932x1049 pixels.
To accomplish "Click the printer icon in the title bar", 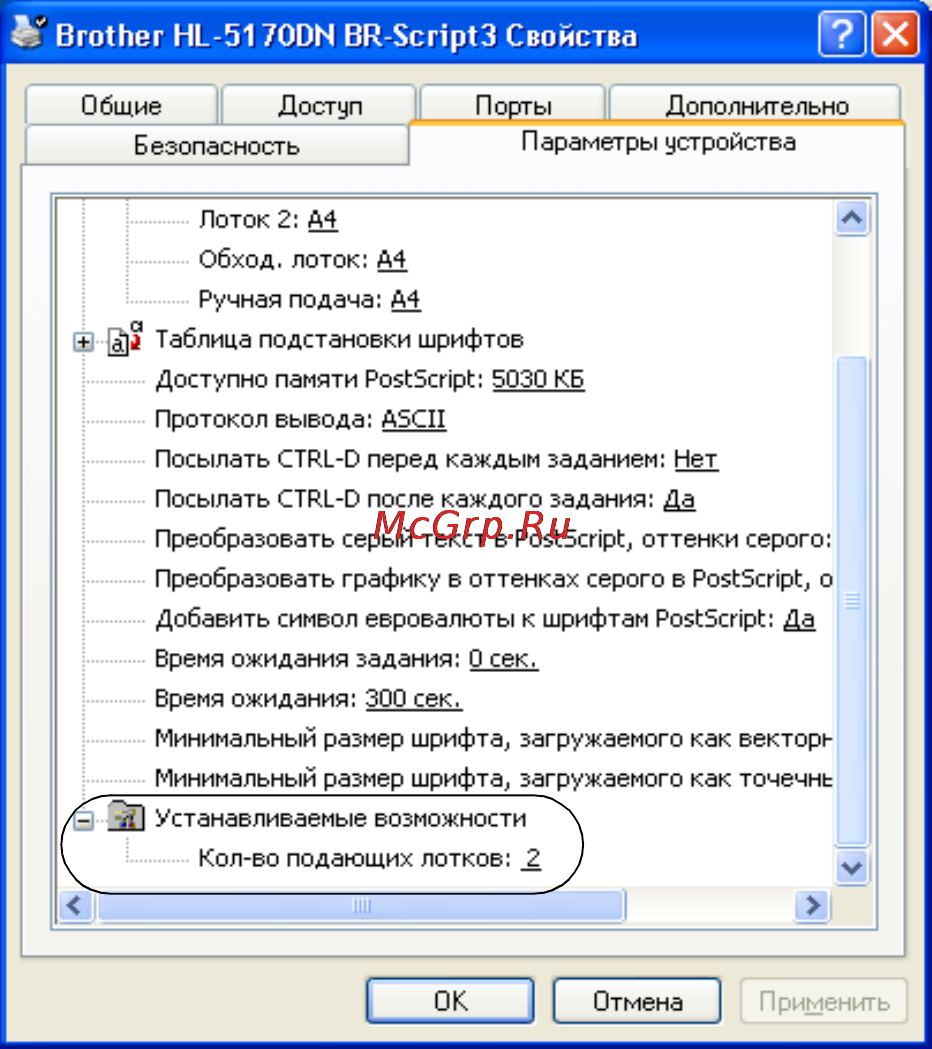I will pos(28,32).
